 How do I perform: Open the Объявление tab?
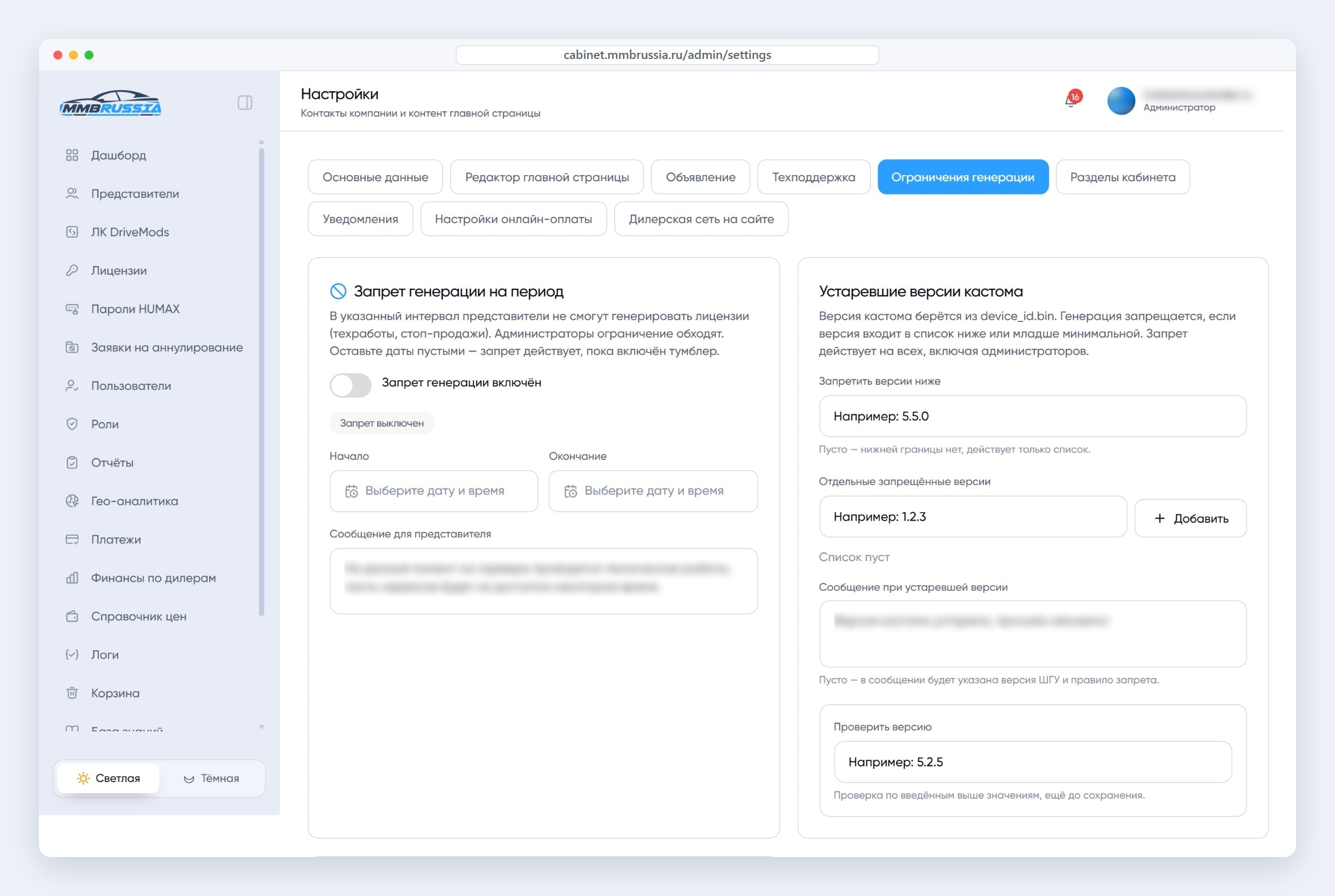[701, 177]
